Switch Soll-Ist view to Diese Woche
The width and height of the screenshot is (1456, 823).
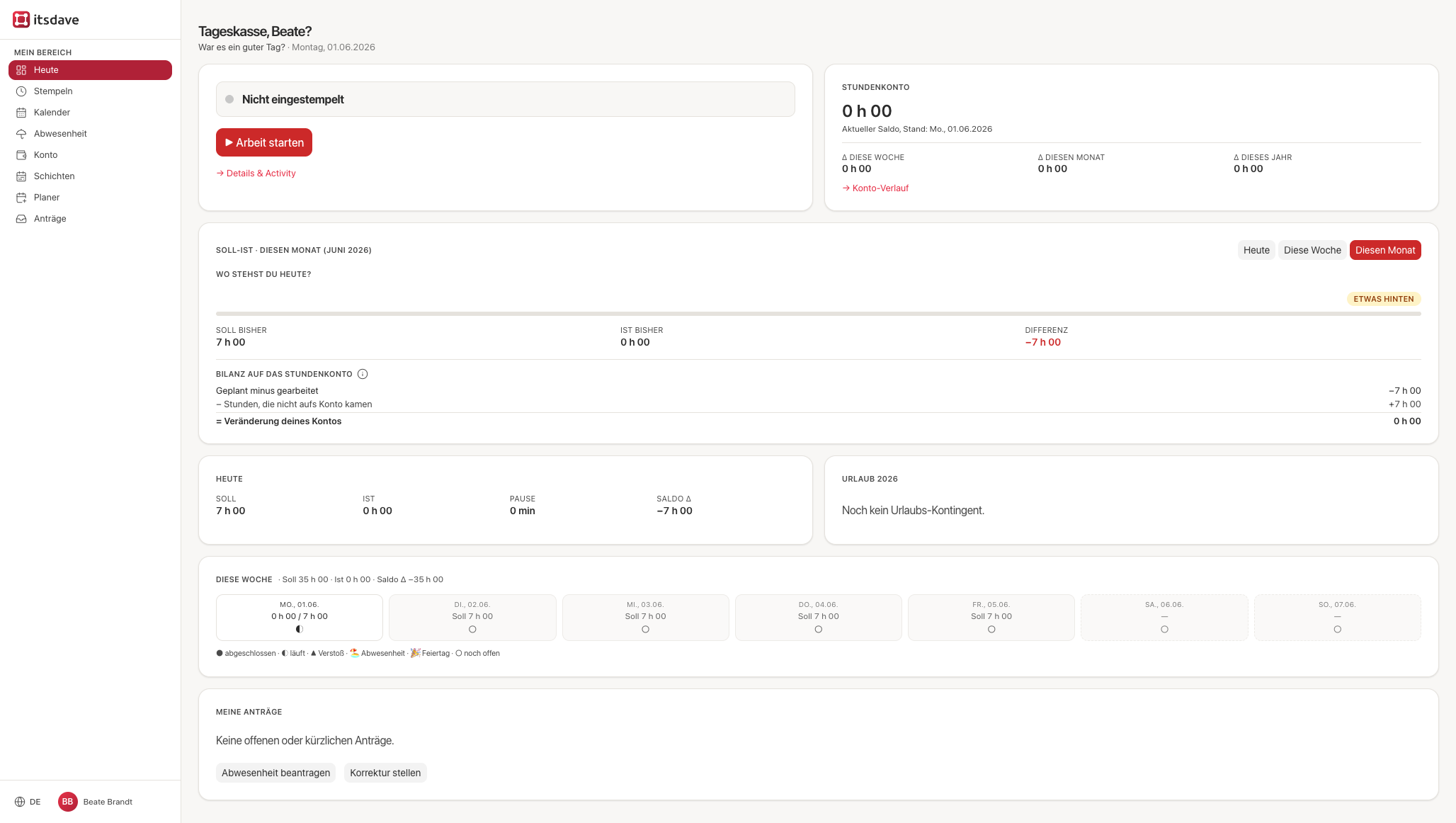pos(1312,250)
